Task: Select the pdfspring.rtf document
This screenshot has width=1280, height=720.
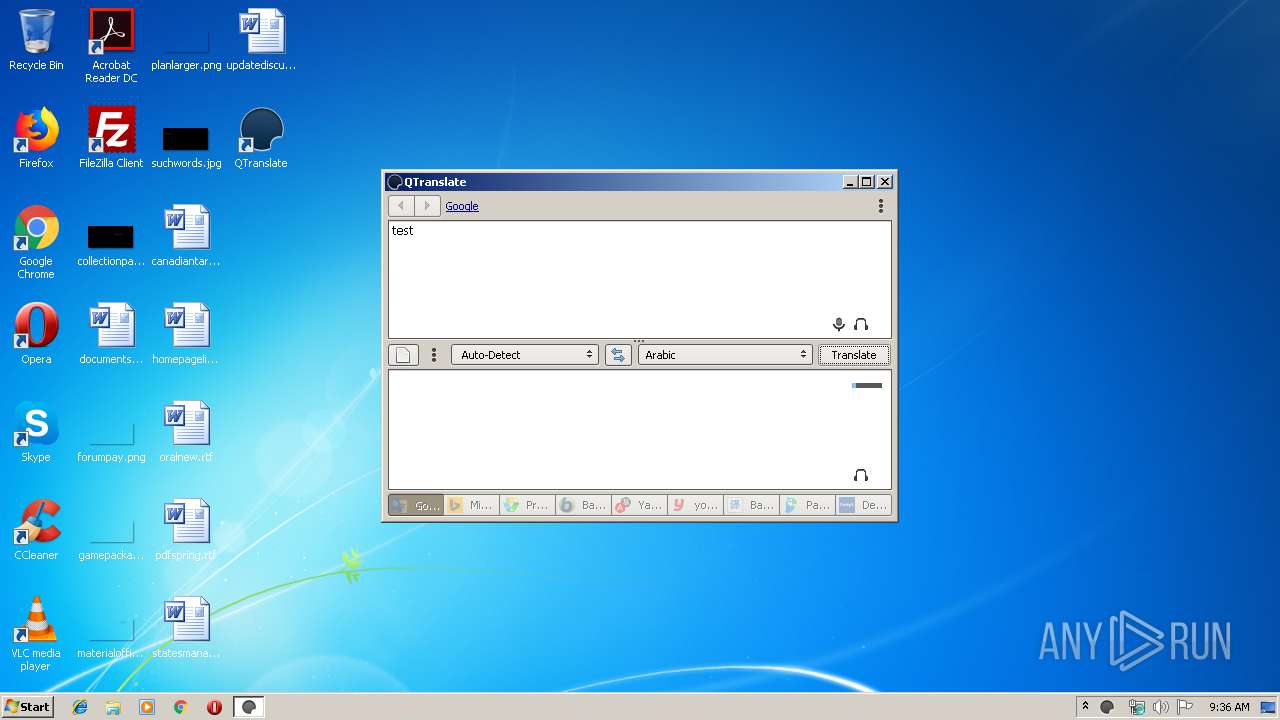Action: [186, 530]
